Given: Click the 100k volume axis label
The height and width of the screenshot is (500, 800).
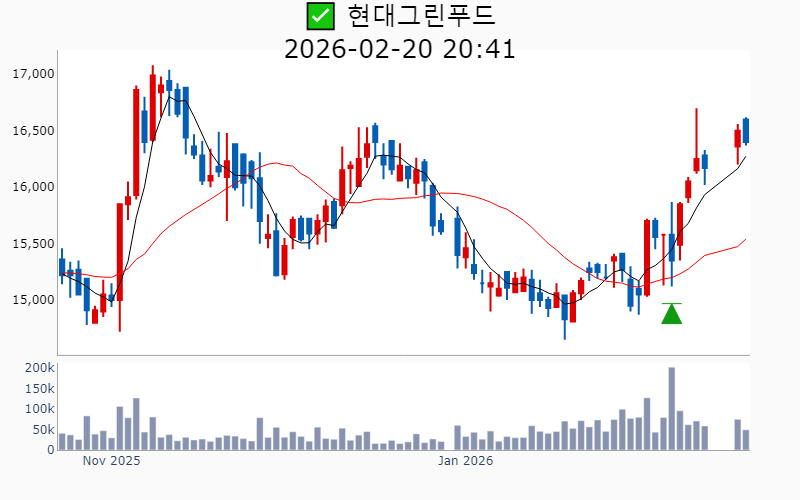Looking at the screenshot, I should tap(38, 409).
